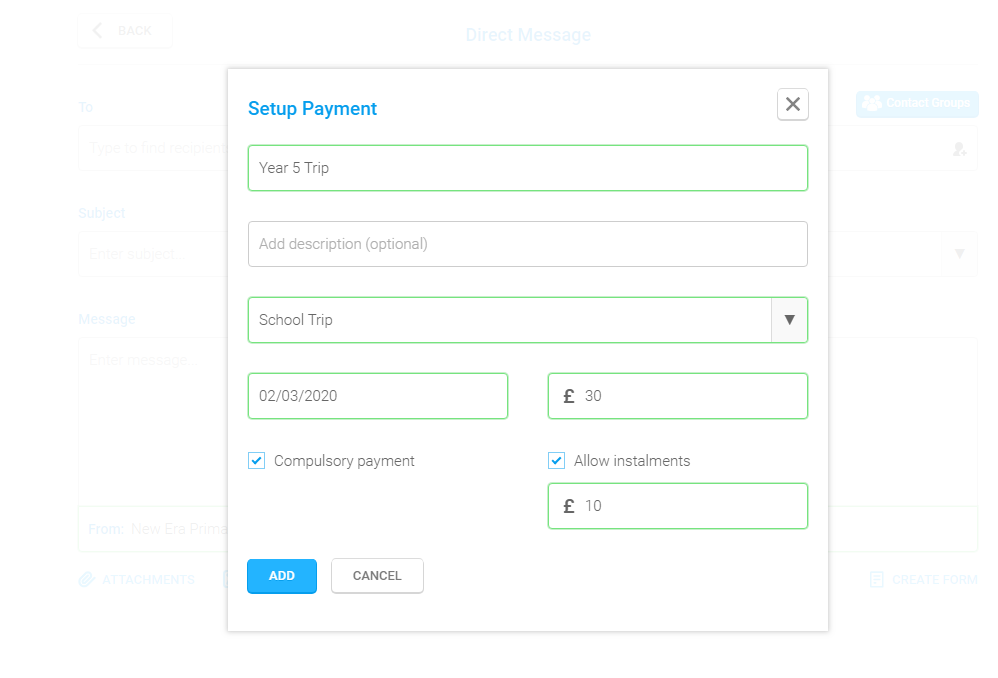
Task: Untick the Allow instalments checkbox
Action: click(556, 460)
